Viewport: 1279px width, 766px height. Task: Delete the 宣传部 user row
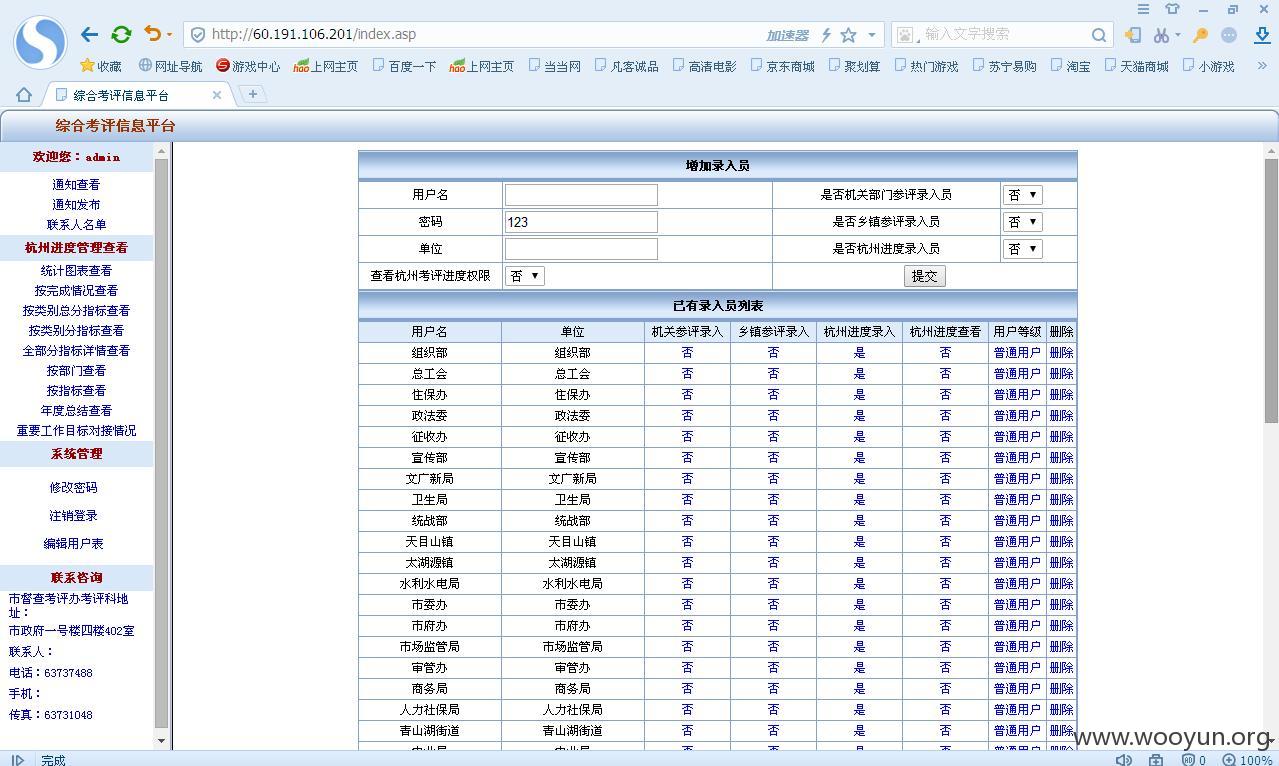tap(1061, 458)
